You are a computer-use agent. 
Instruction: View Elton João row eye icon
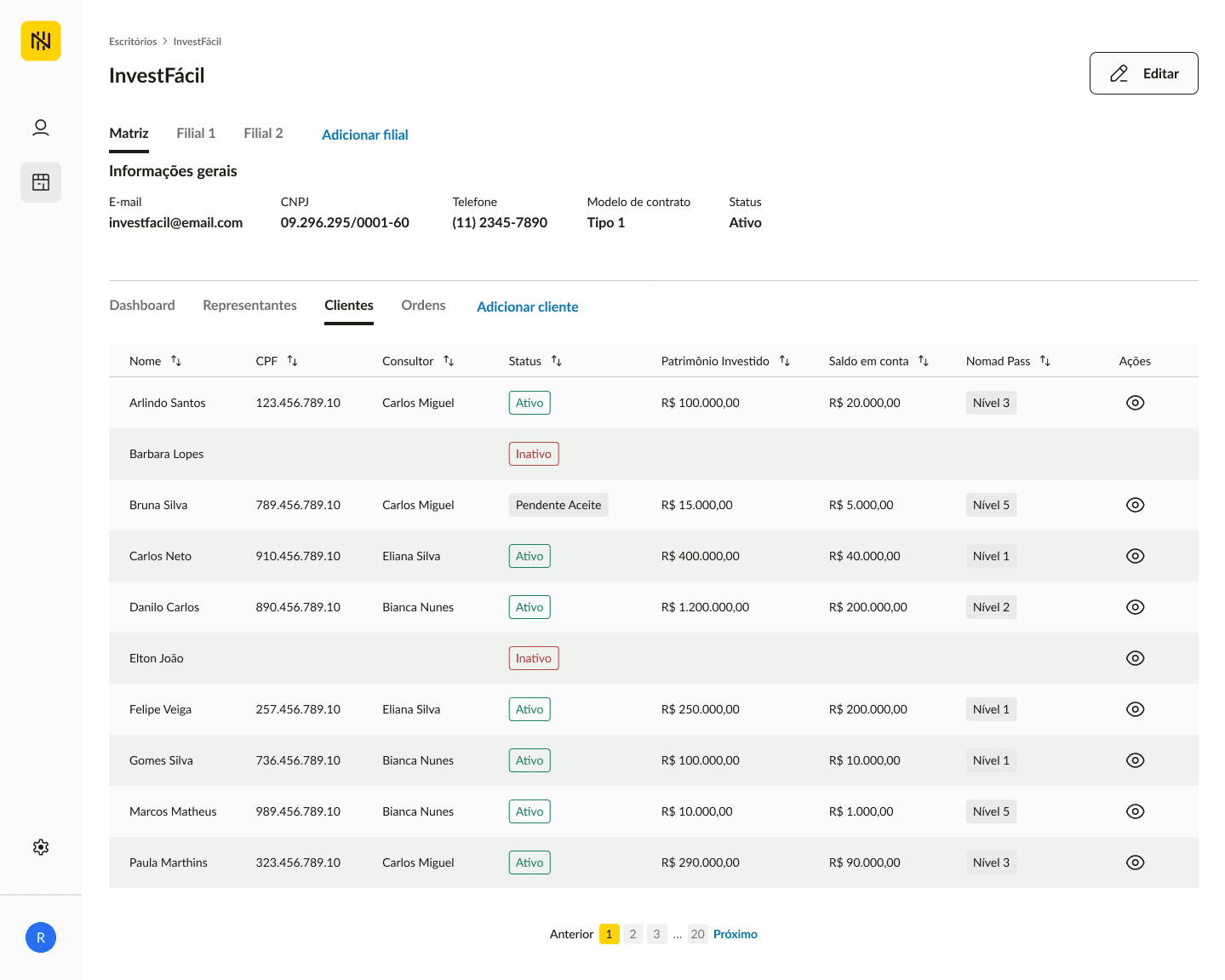pos(1135,658)
